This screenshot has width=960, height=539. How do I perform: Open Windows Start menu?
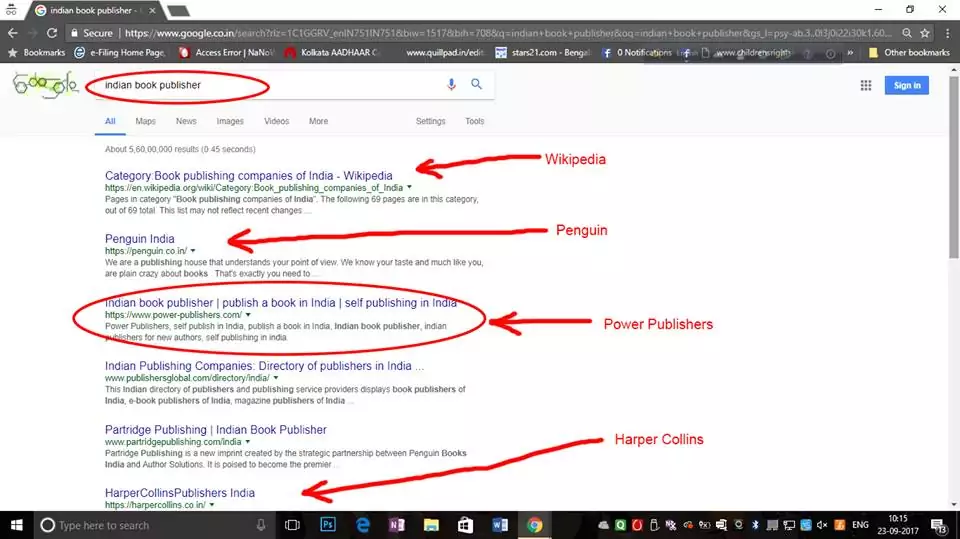17,525
